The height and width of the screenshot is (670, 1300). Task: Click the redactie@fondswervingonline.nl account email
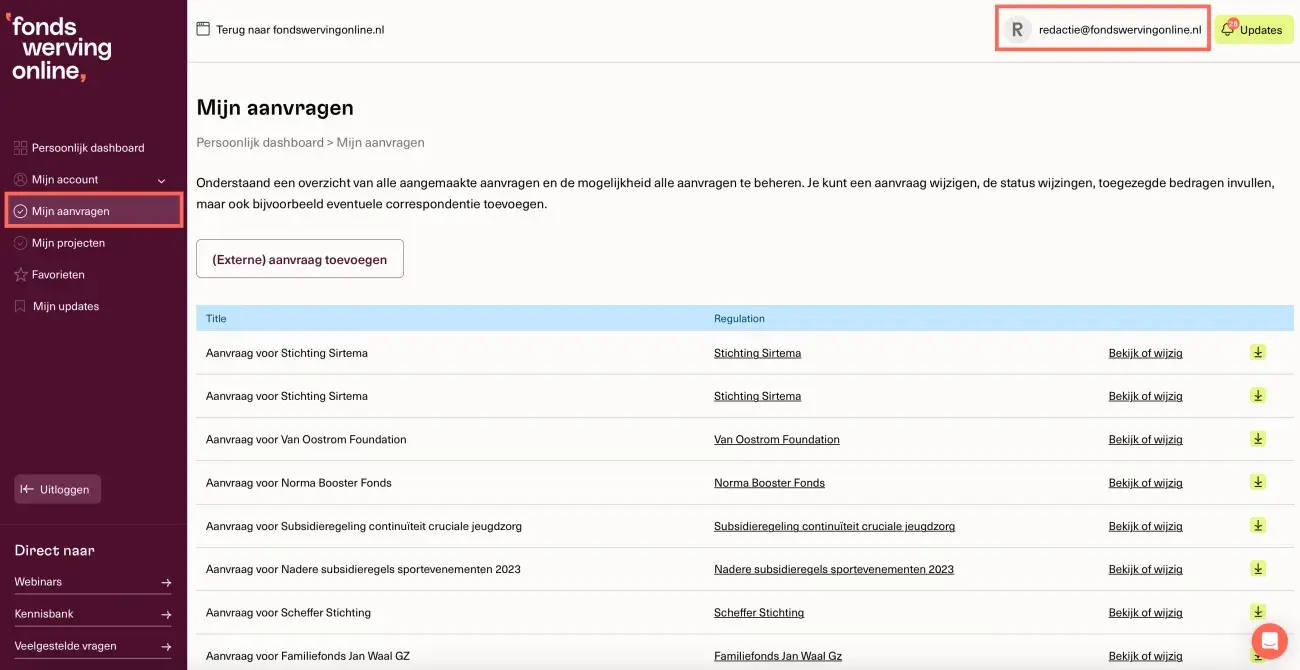point(1120,29)
